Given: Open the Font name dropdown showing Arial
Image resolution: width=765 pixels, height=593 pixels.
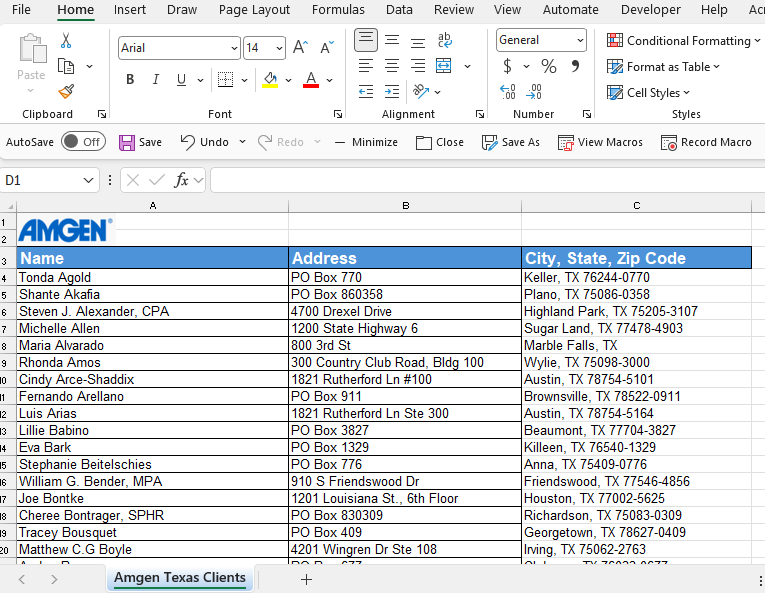Looking at the screenshot, I should [x=179, y=48].
